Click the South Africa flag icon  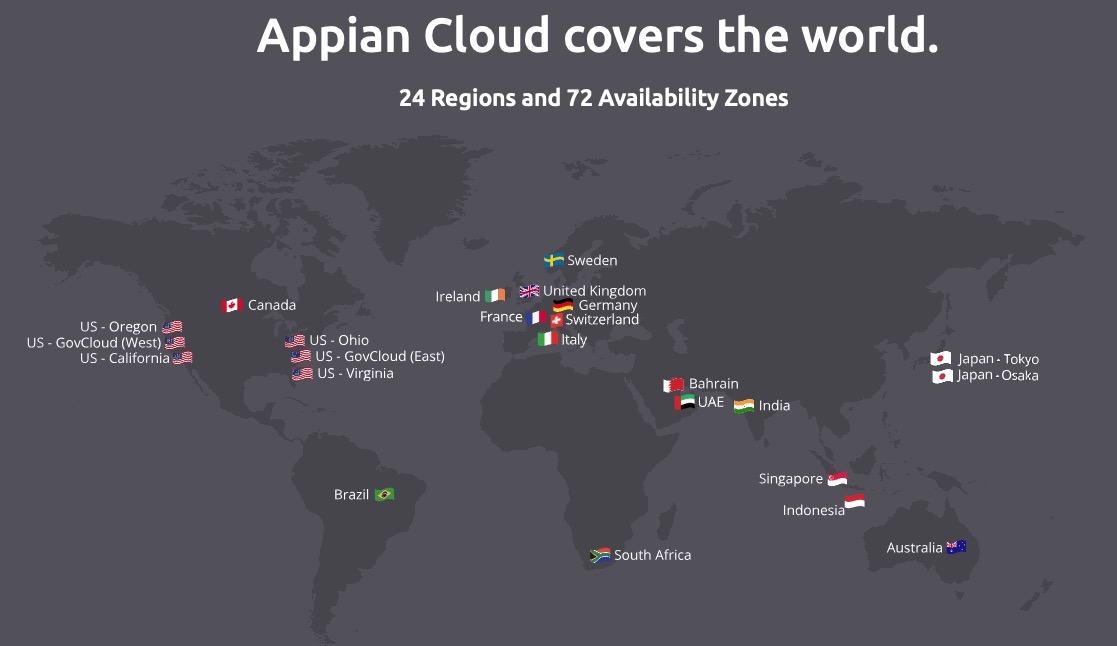click(x=600, y=556)
